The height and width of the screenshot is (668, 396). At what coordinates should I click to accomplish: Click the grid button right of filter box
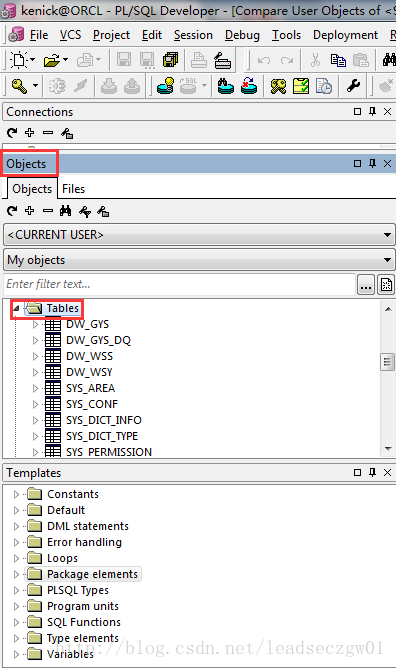[x=386, y=285]
